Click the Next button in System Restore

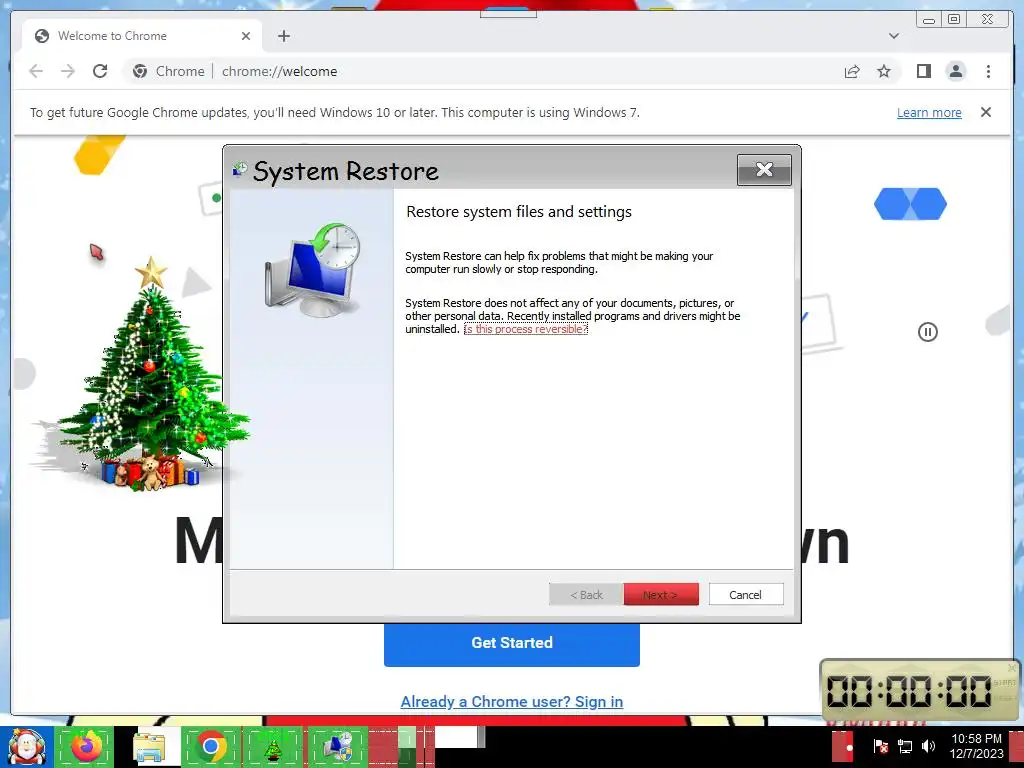click(661, 594)
